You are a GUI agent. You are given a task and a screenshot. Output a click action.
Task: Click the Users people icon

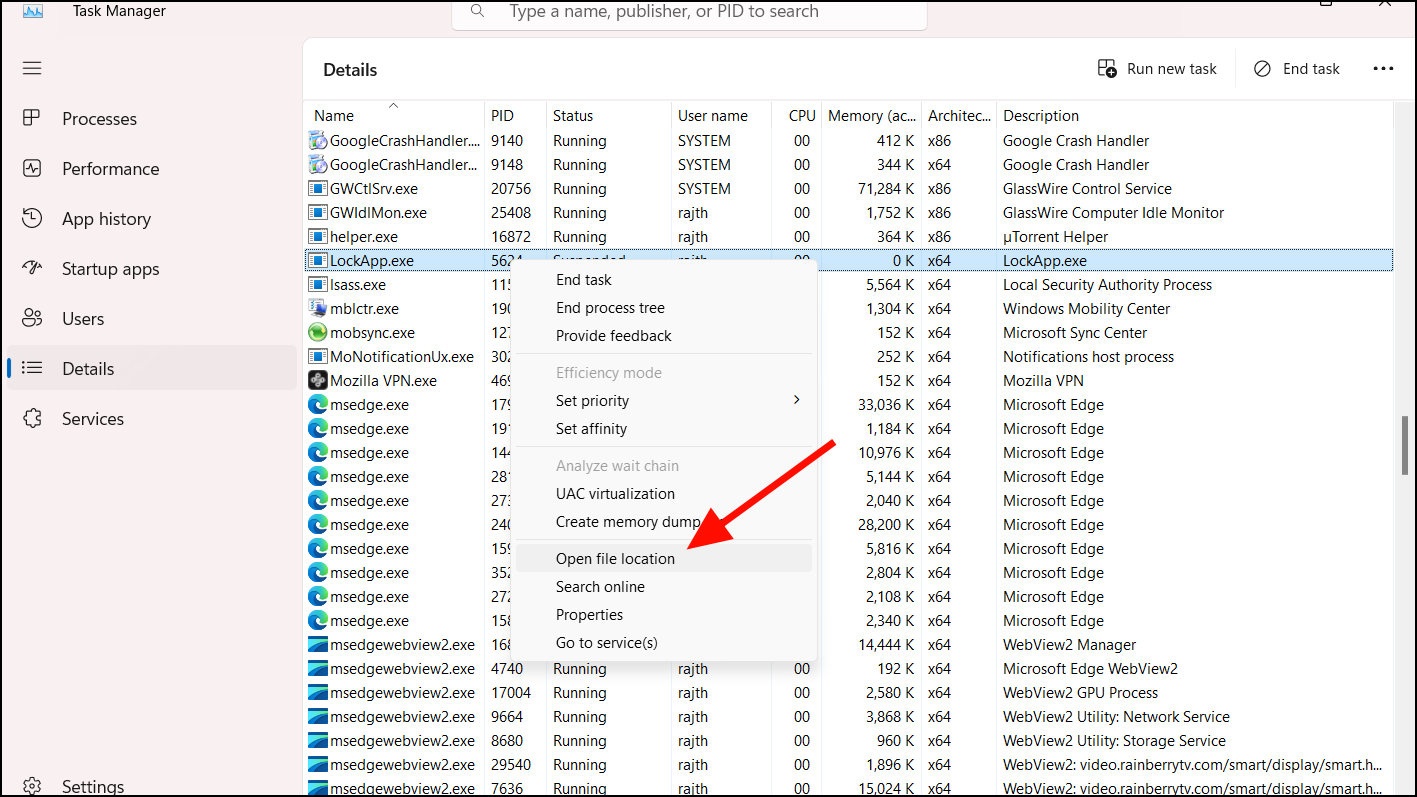click(32, 318)
